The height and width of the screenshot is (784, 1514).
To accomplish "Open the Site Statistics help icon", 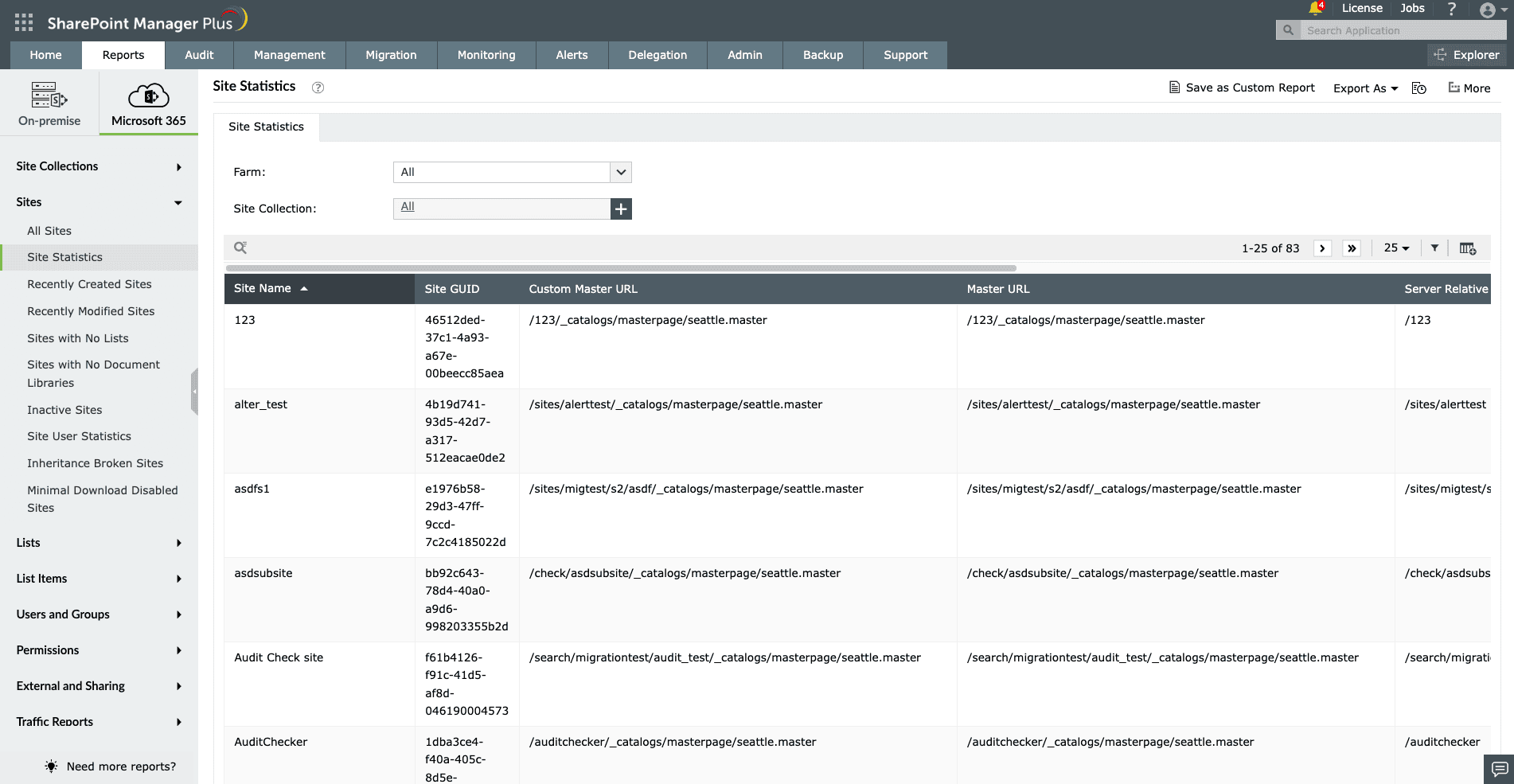I will 318,88.
